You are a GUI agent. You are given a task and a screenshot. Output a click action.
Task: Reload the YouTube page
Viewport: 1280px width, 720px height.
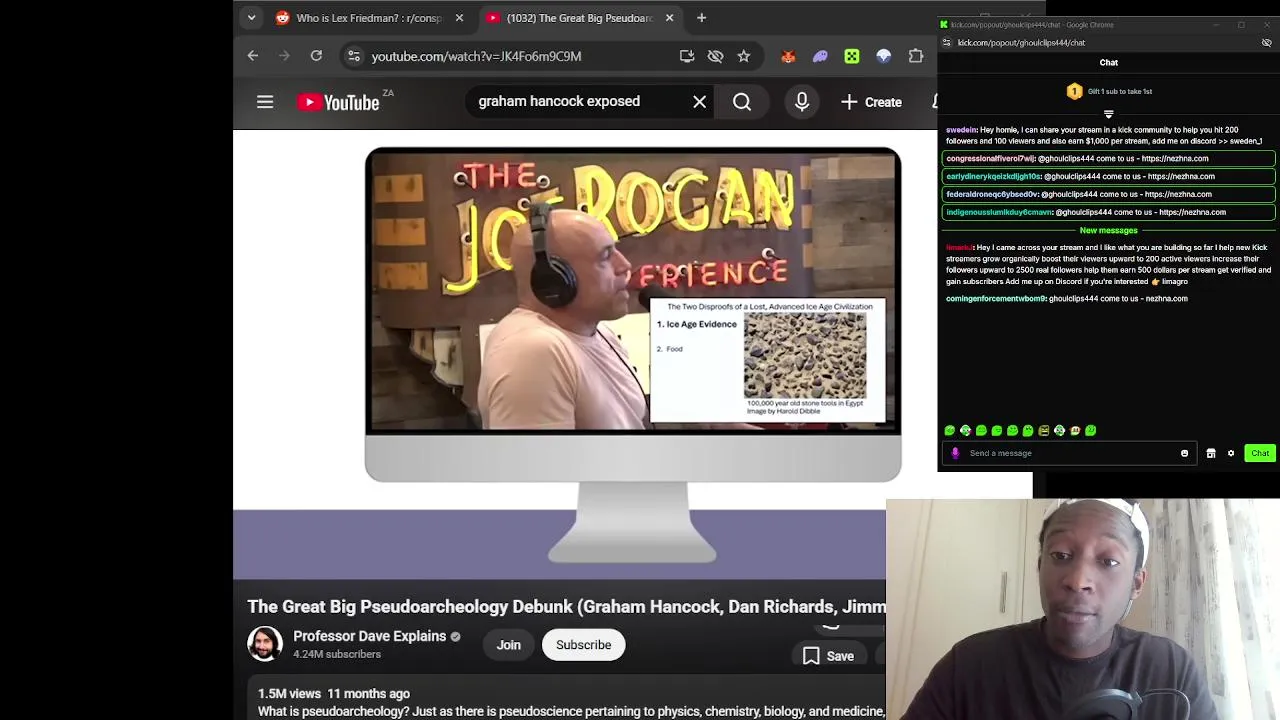316,56
